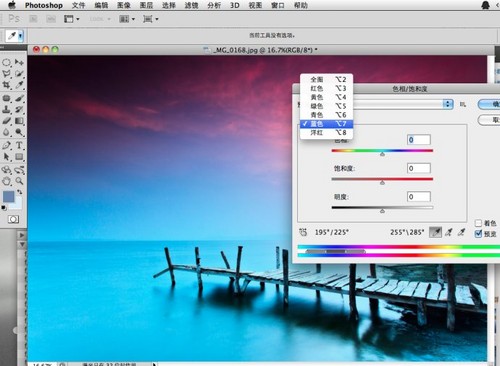This screenshot has height=366, width=500.
Task: Select the Pen tool
Action: tap(6, 145)
